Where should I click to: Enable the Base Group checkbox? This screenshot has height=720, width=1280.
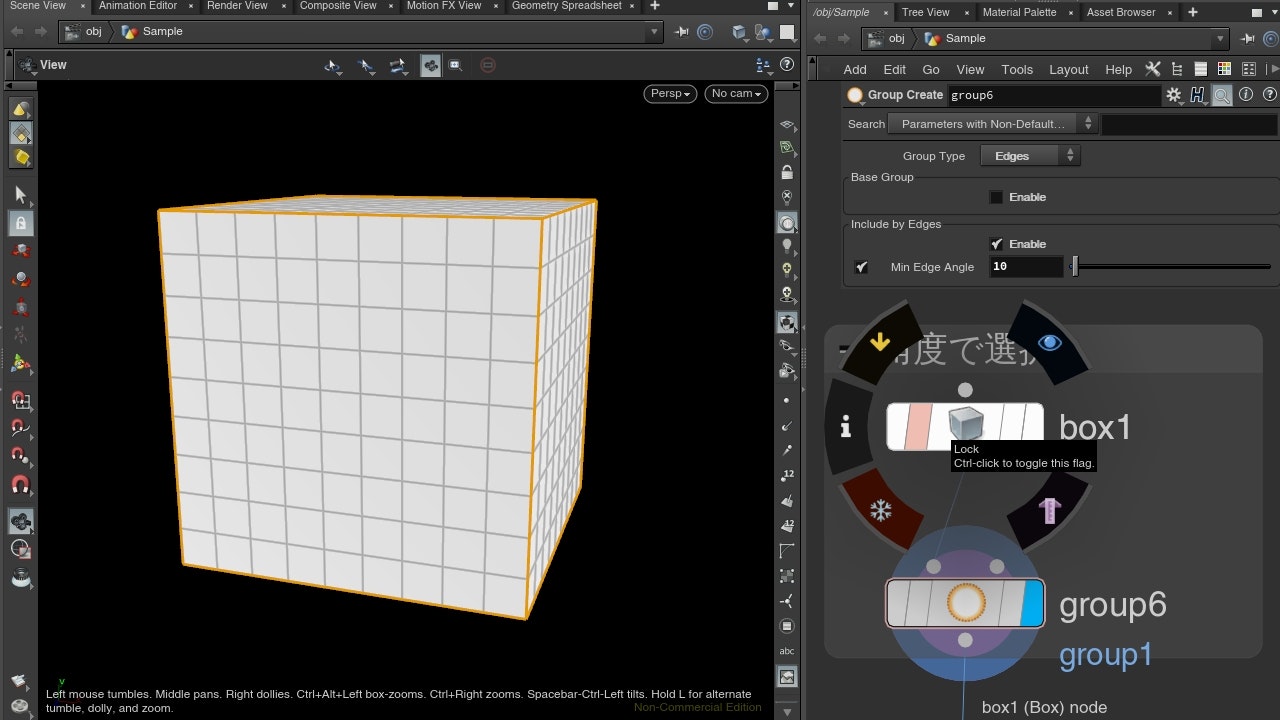tap(996, 197)
